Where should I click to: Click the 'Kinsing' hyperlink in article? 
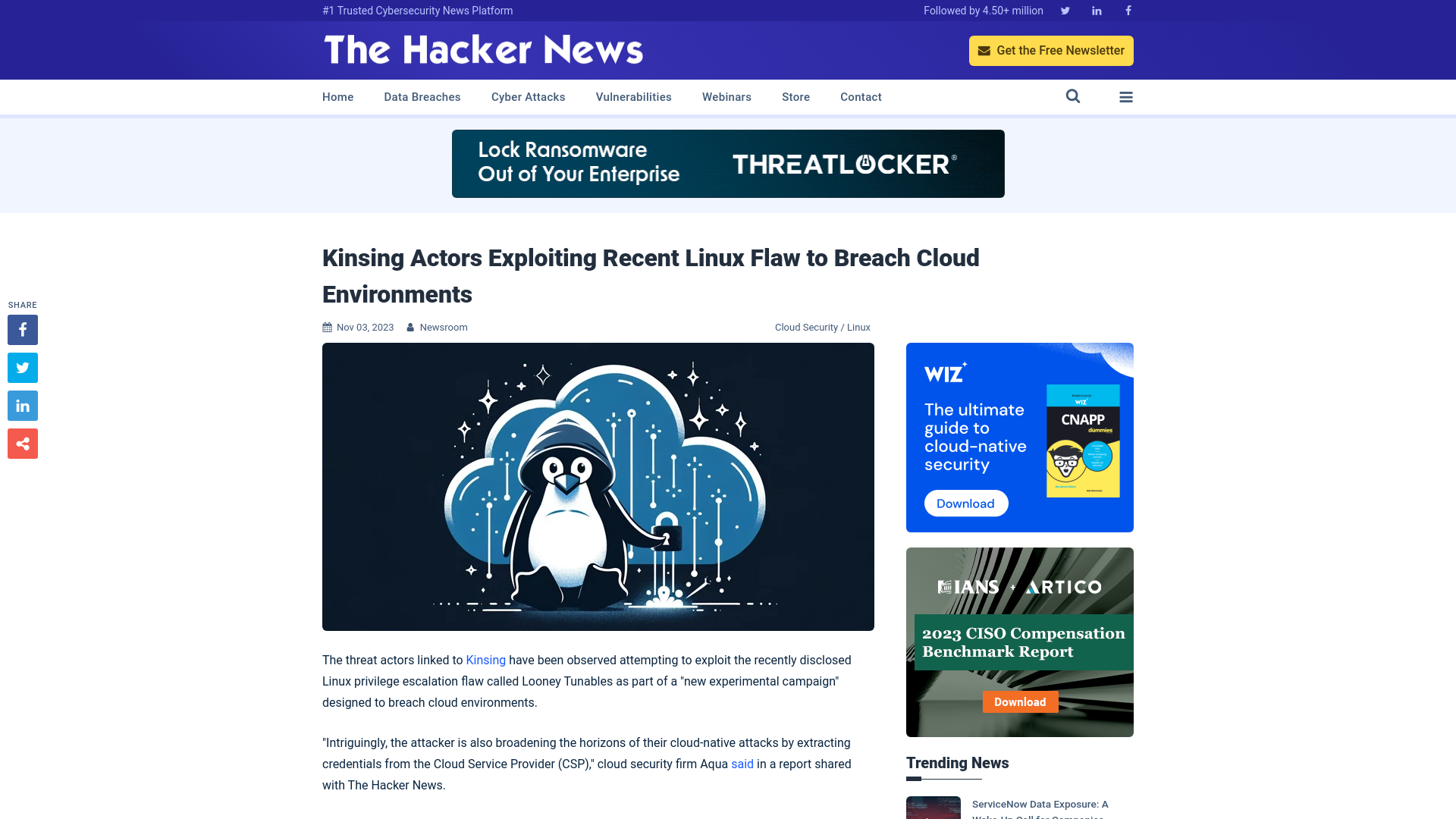coord(486,659)
